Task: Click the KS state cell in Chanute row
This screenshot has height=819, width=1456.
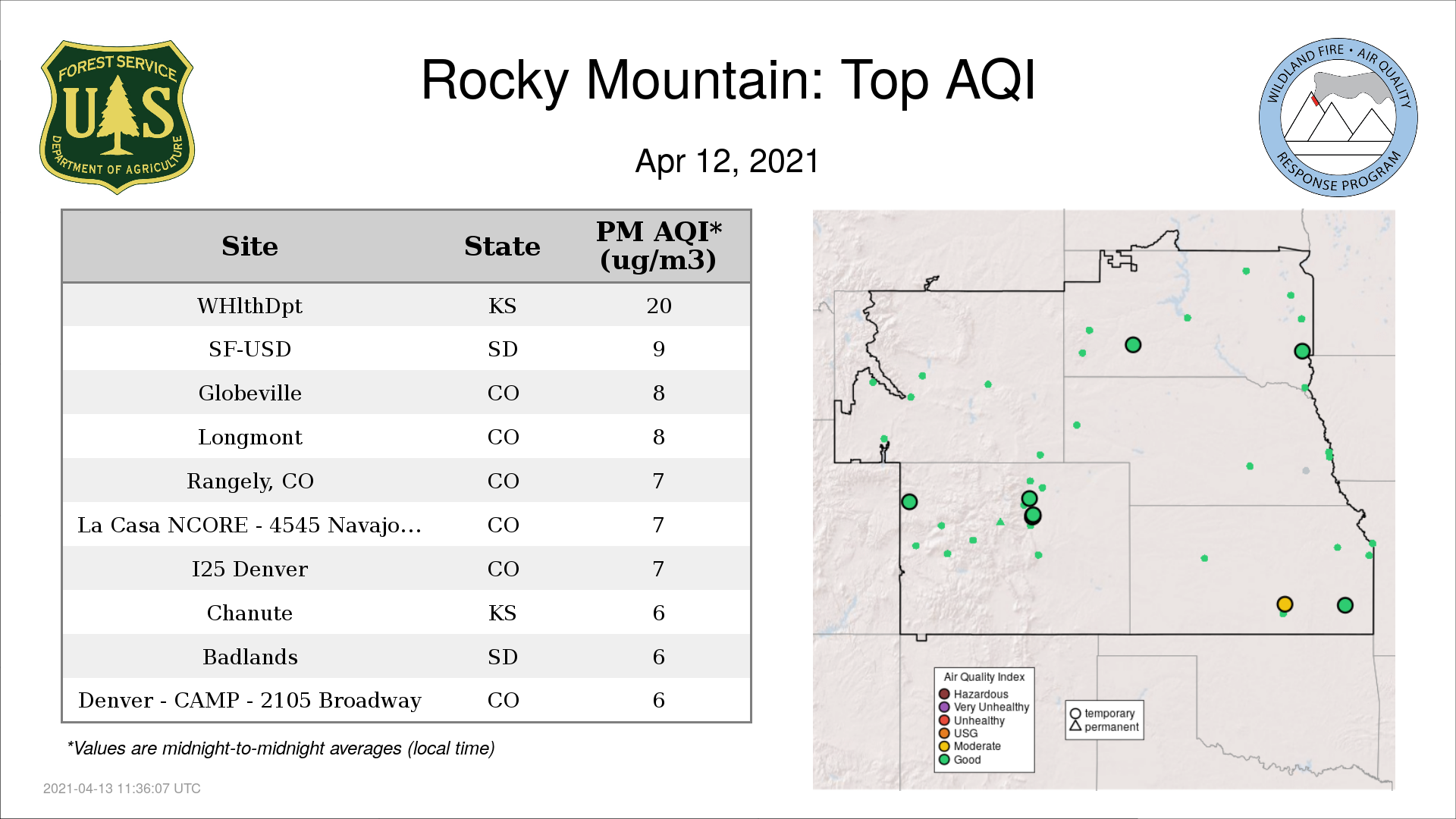Action: [502, 613]
